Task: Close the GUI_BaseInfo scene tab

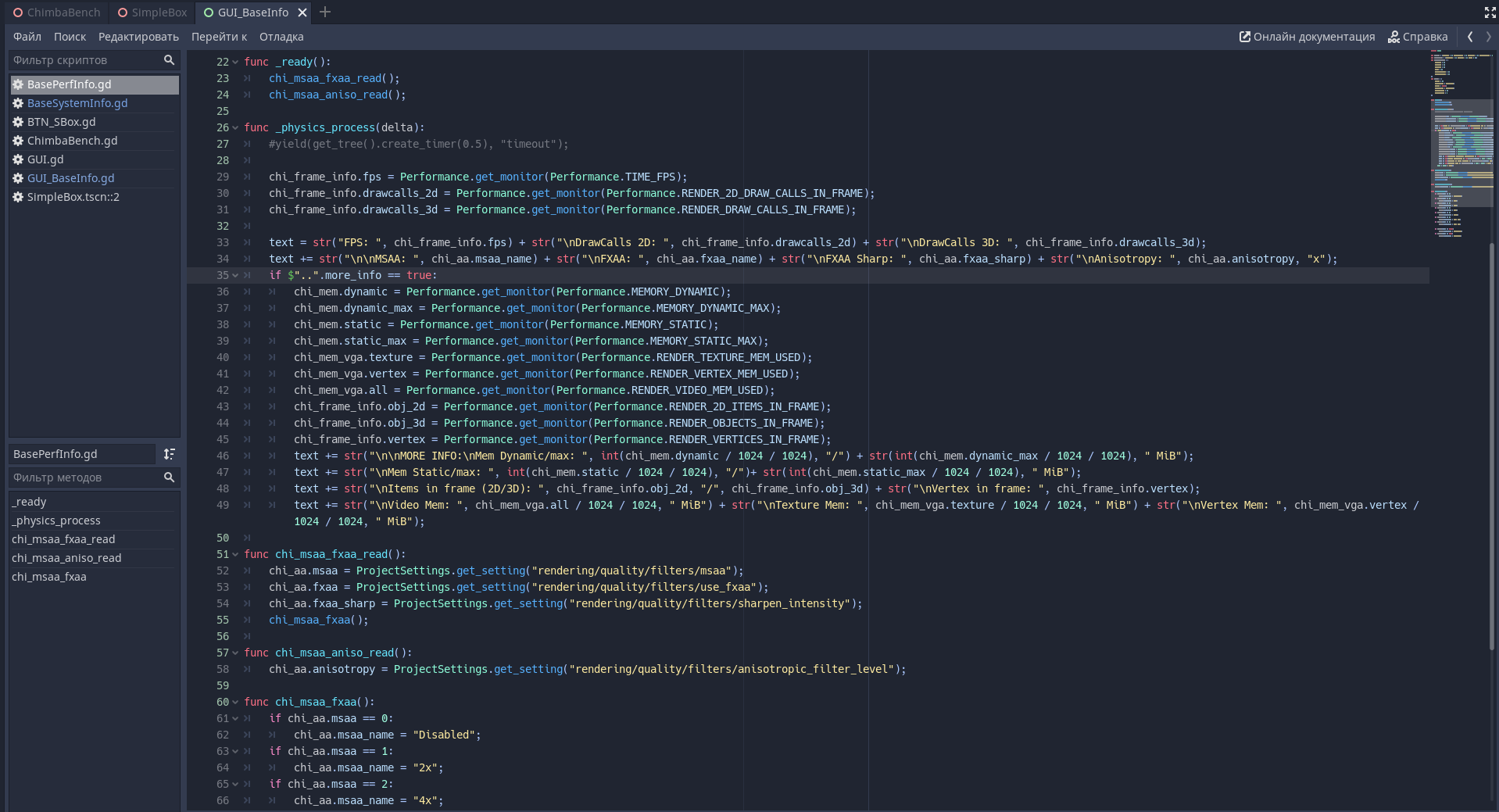Action: click(302, 13)
